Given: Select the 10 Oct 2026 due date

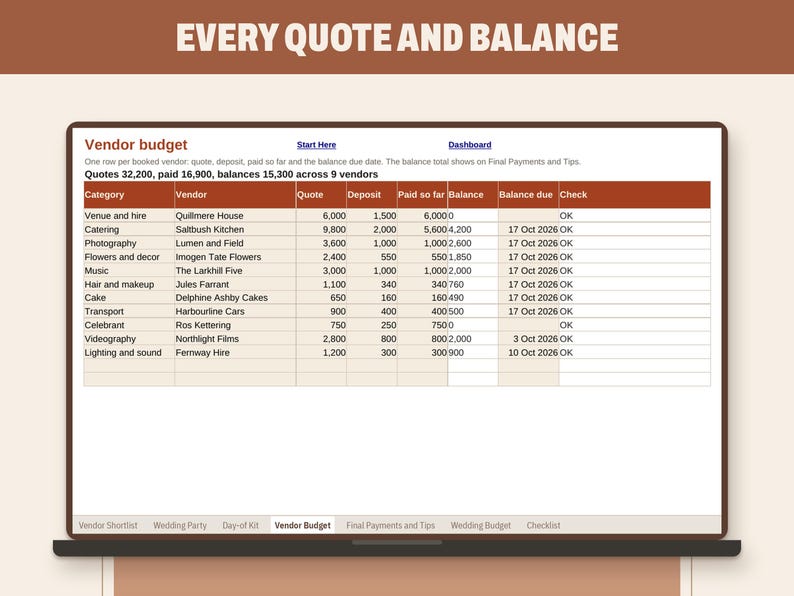Looking at the screenshot, I should (x=528, y=352).
